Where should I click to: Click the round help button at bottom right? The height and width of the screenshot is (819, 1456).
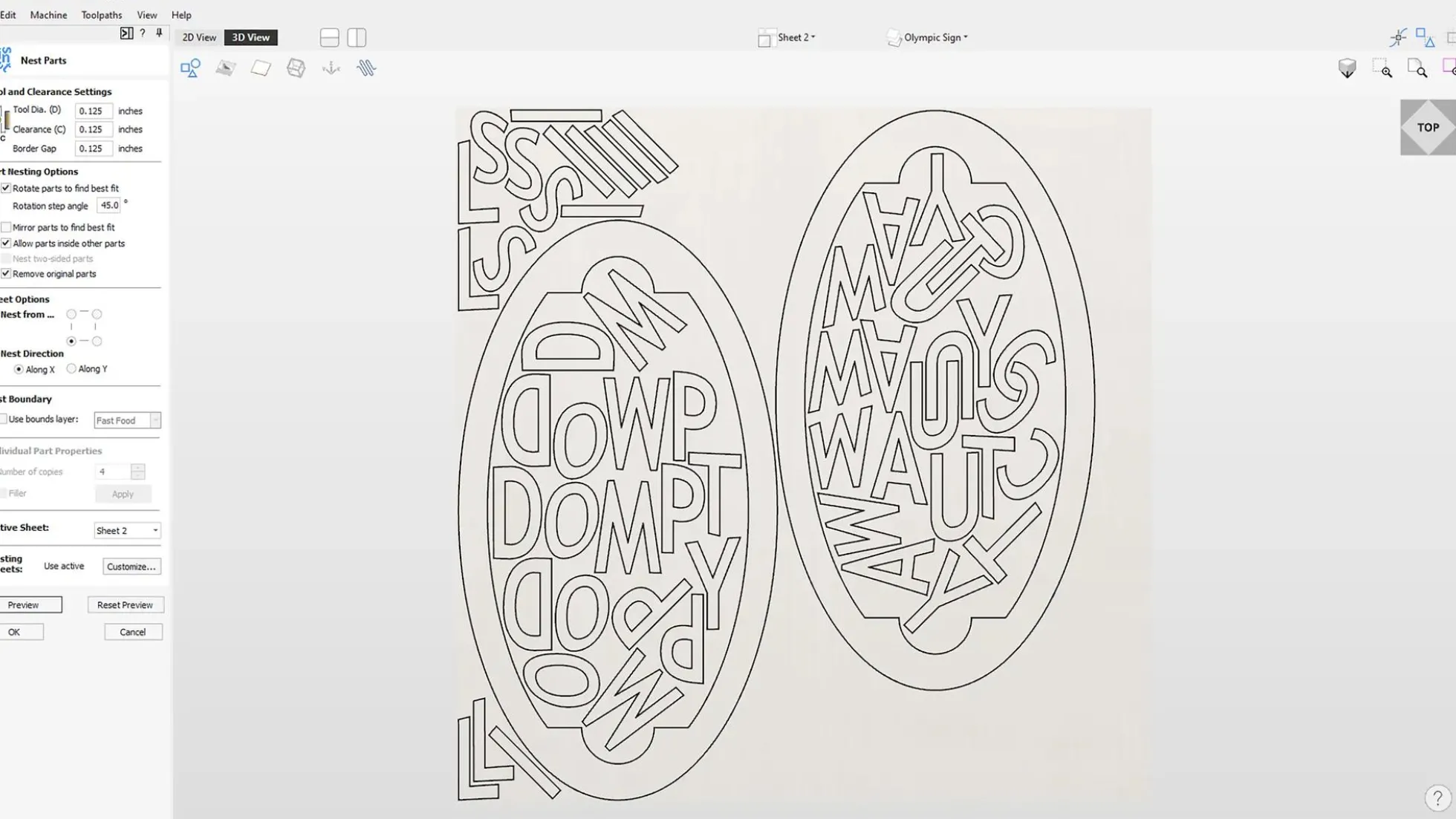1437,798
